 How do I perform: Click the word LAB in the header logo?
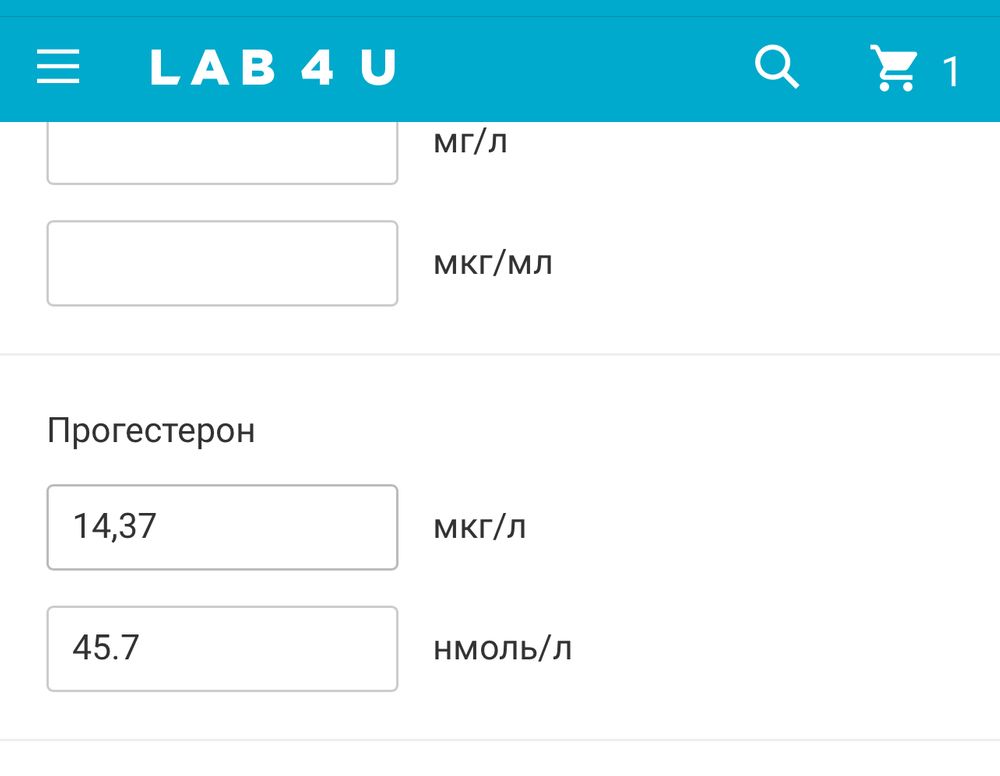pos(213,68)
